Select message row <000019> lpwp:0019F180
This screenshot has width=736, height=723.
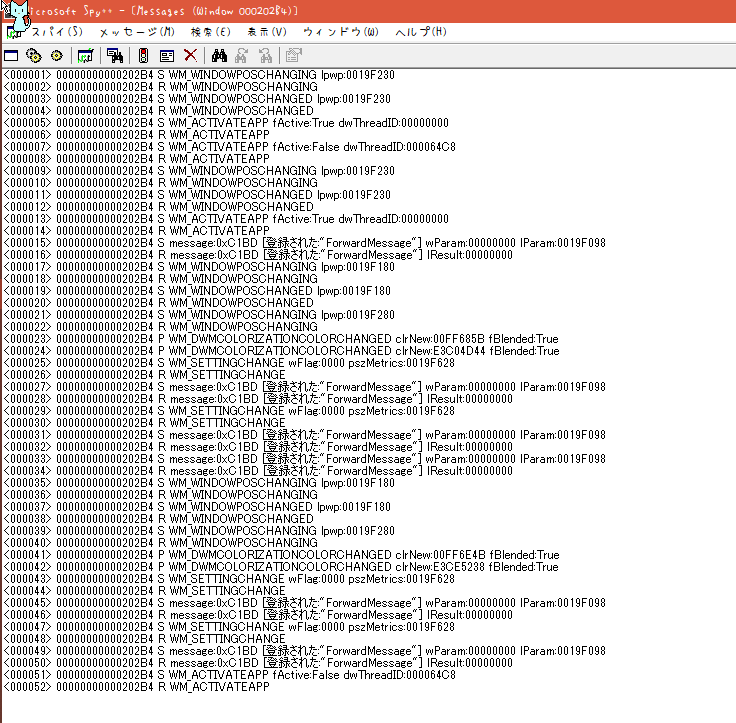click(x=197, y=291)
